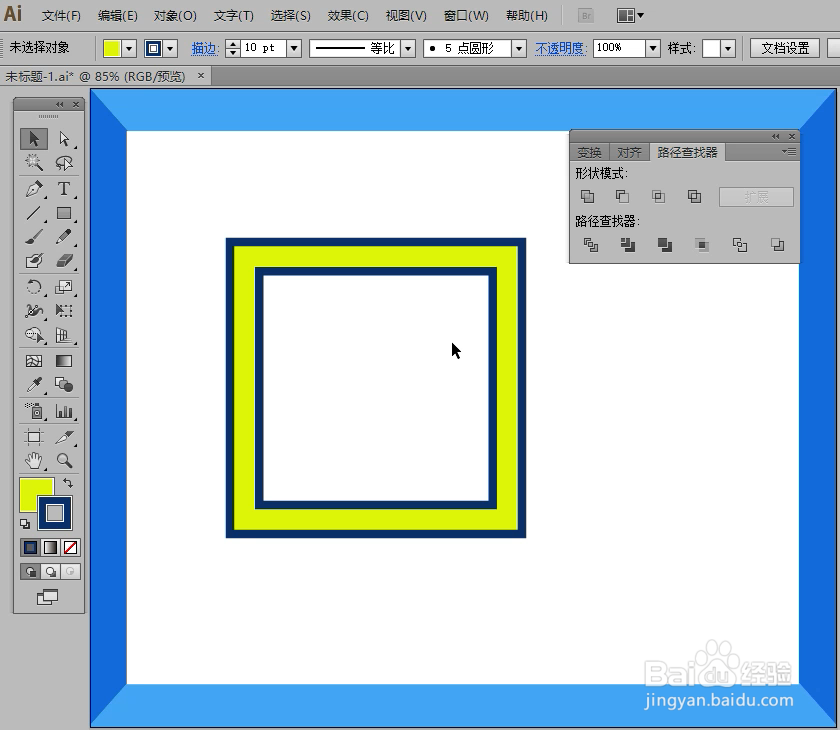Select the Rectangle tool
The width and height of the screenshot is (840, 730).
point(64,213)
